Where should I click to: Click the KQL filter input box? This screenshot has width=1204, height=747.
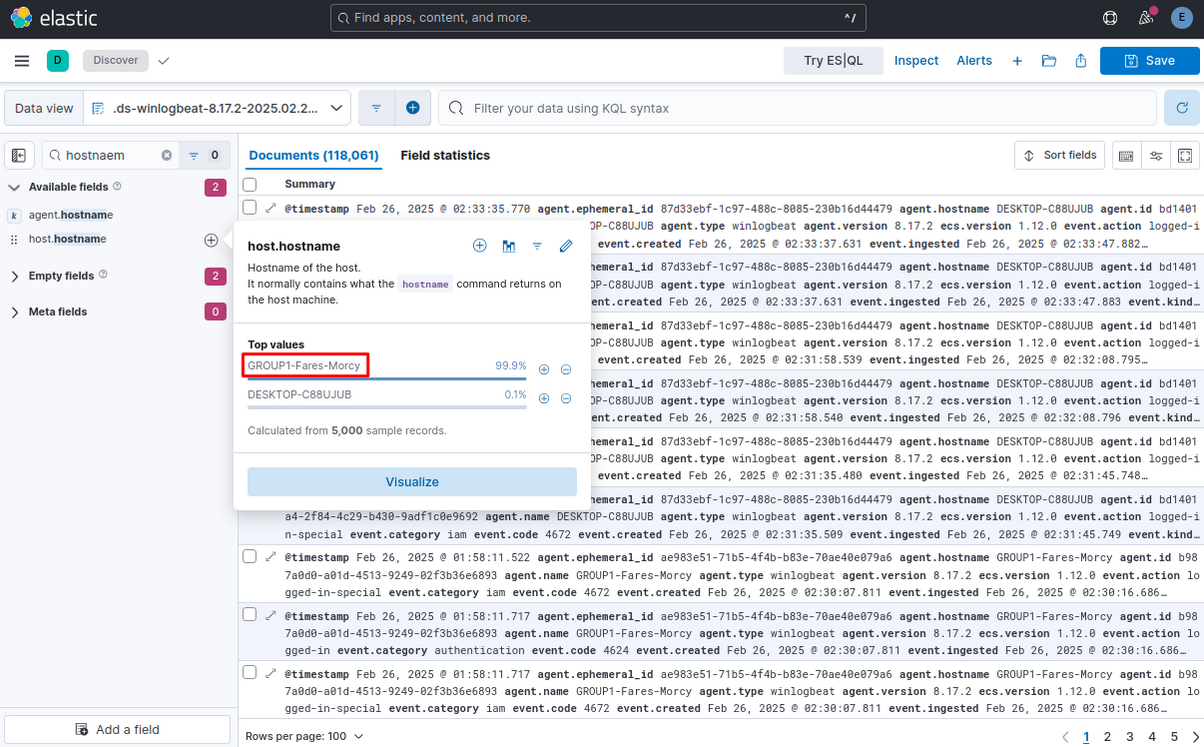(800, 108)
